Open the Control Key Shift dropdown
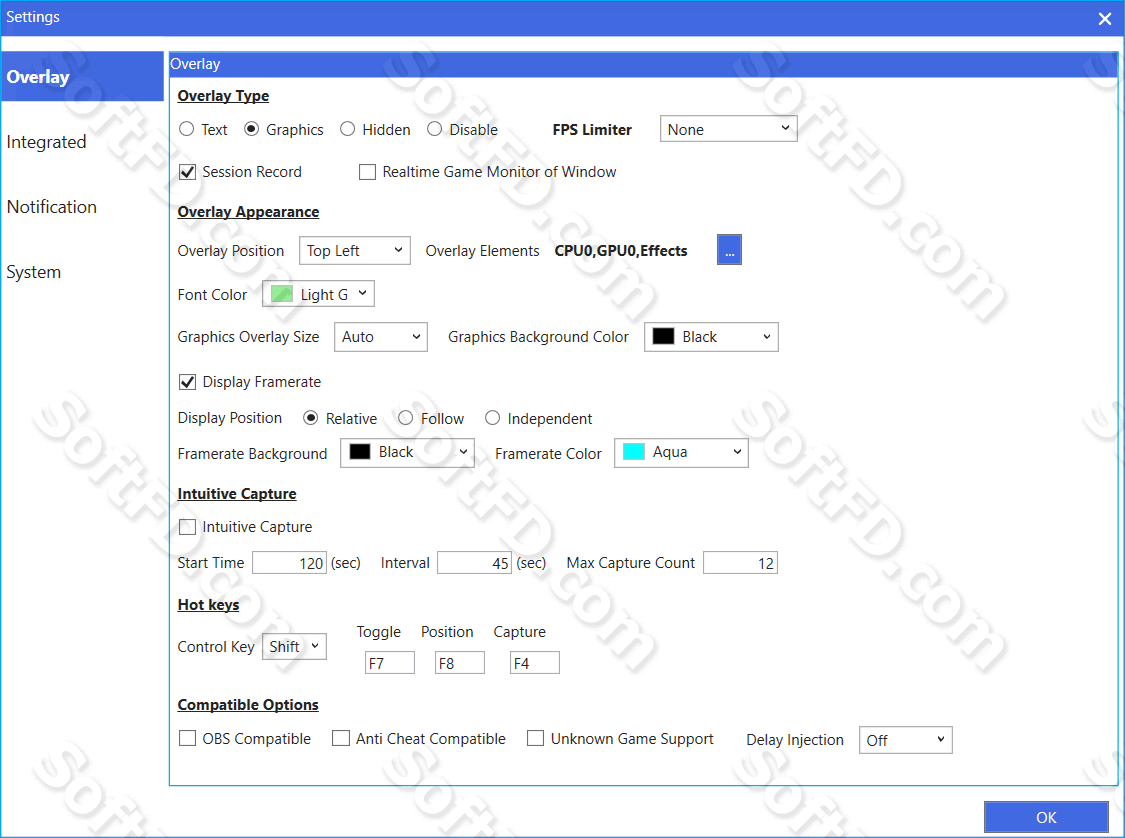This screenshot has width=1125, height=838. click(294, 646)
